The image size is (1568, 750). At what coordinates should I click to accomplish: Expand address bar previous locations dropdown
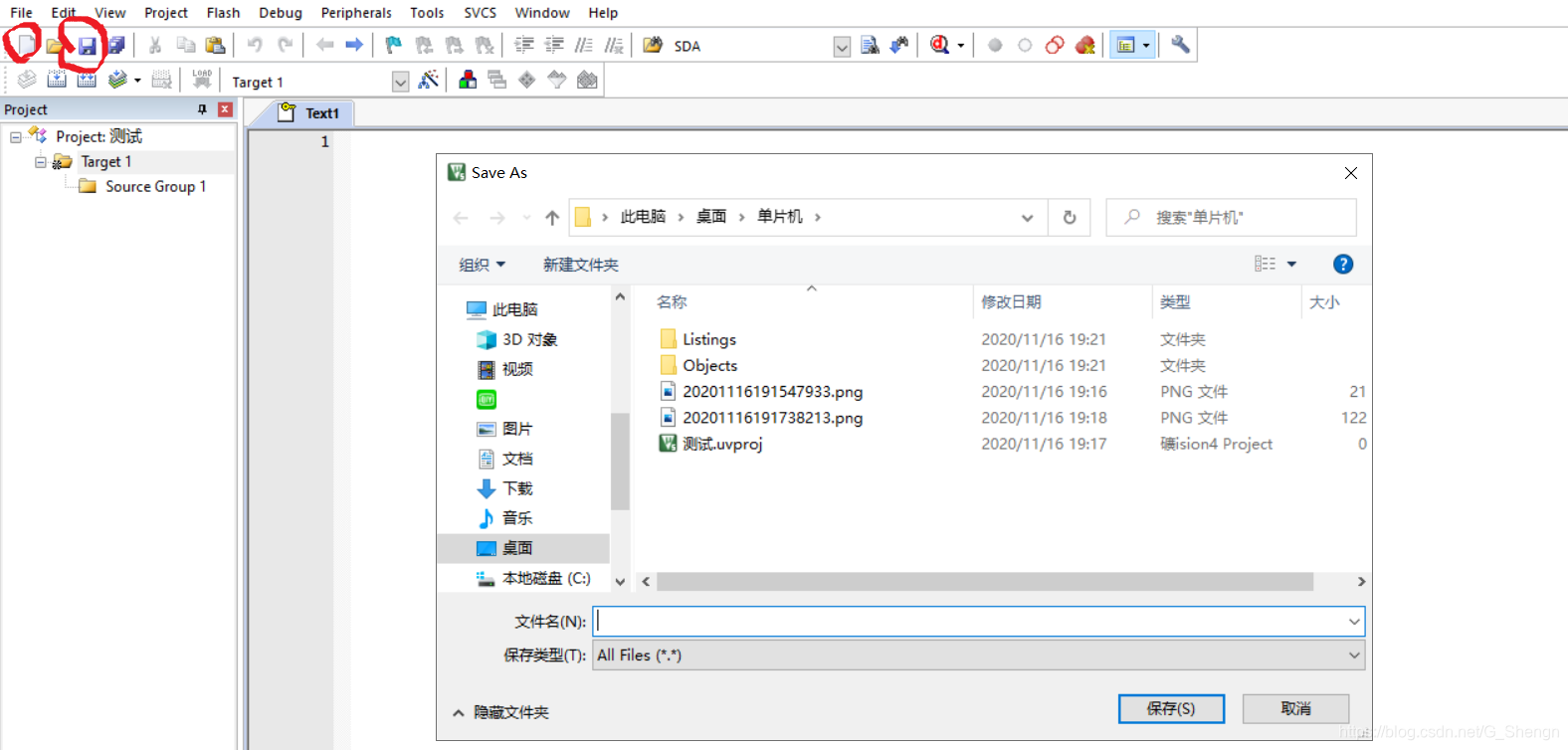click(x=1027, y=218)
